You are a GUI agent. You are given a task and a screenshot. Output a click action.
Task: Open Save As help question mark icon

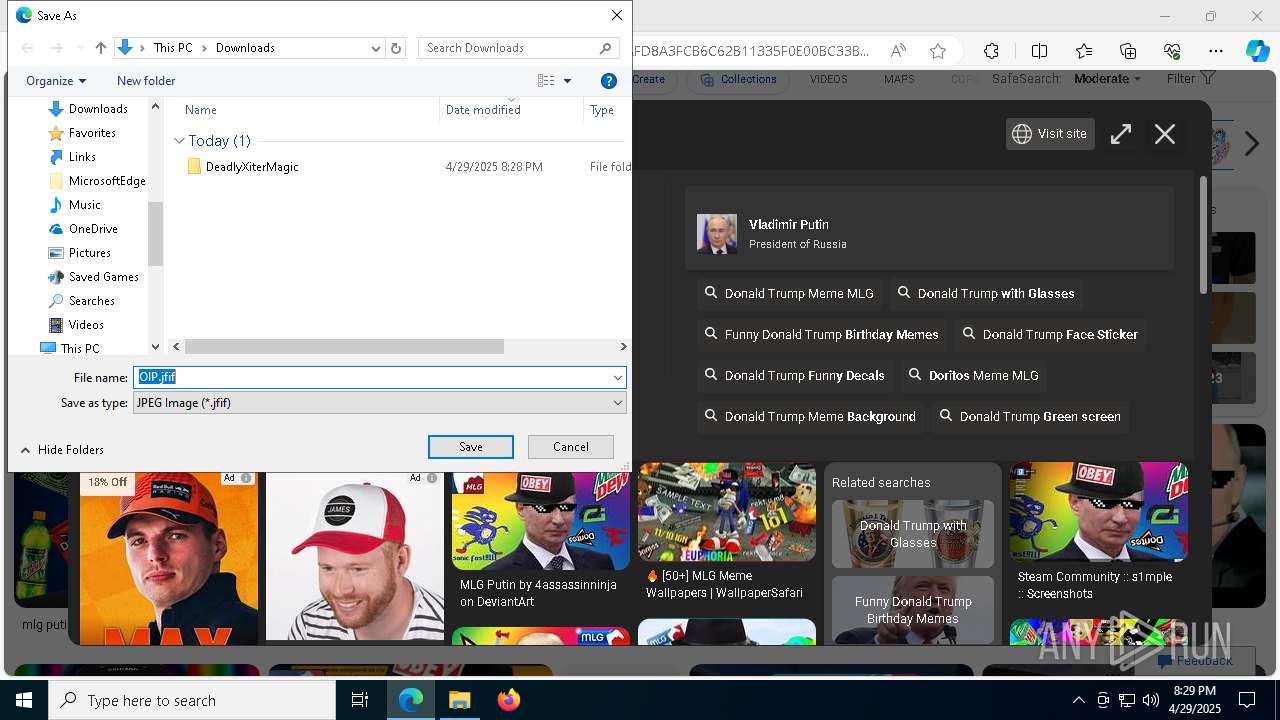click(x=609, y=81)
